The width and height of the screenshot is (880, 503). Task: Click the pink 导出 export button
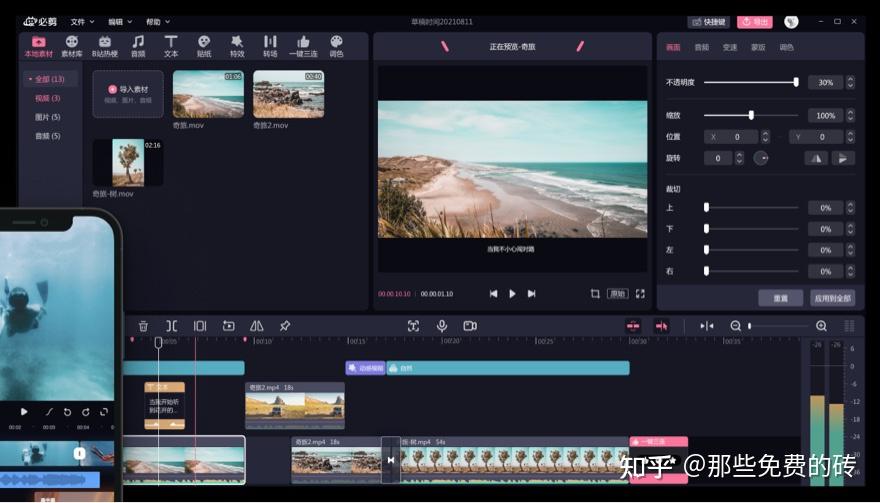tap(755, 22)
